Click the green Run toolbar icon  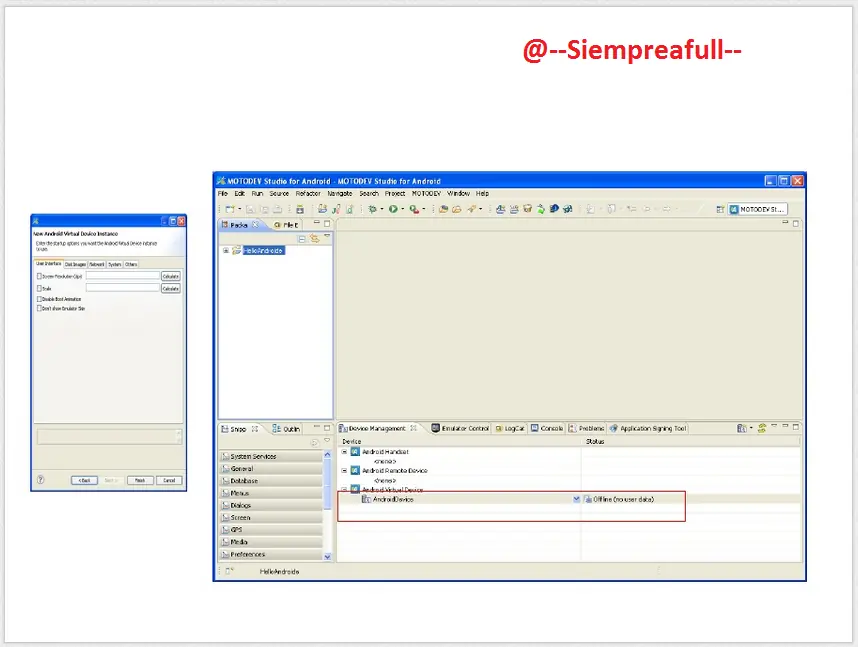pos(393,209)
